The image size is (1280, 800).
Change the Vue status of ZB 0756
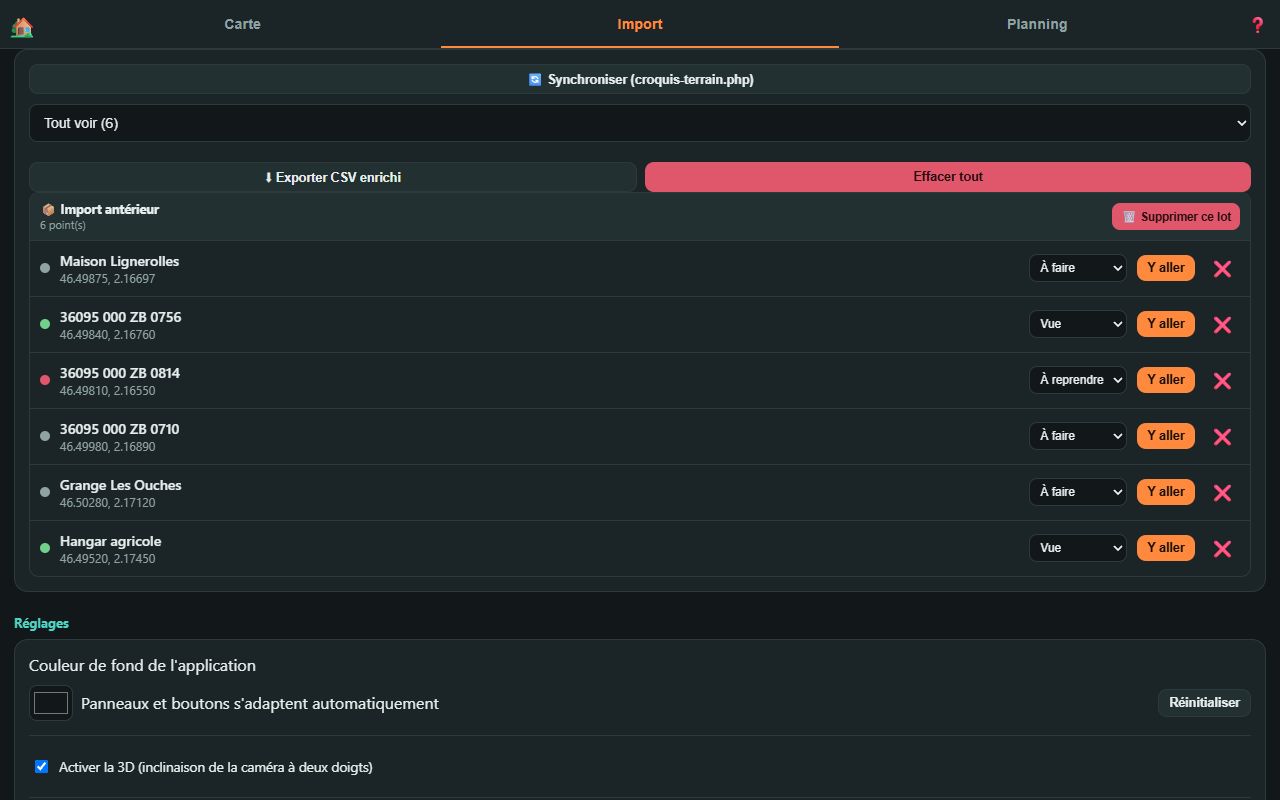click(1078, 324)
